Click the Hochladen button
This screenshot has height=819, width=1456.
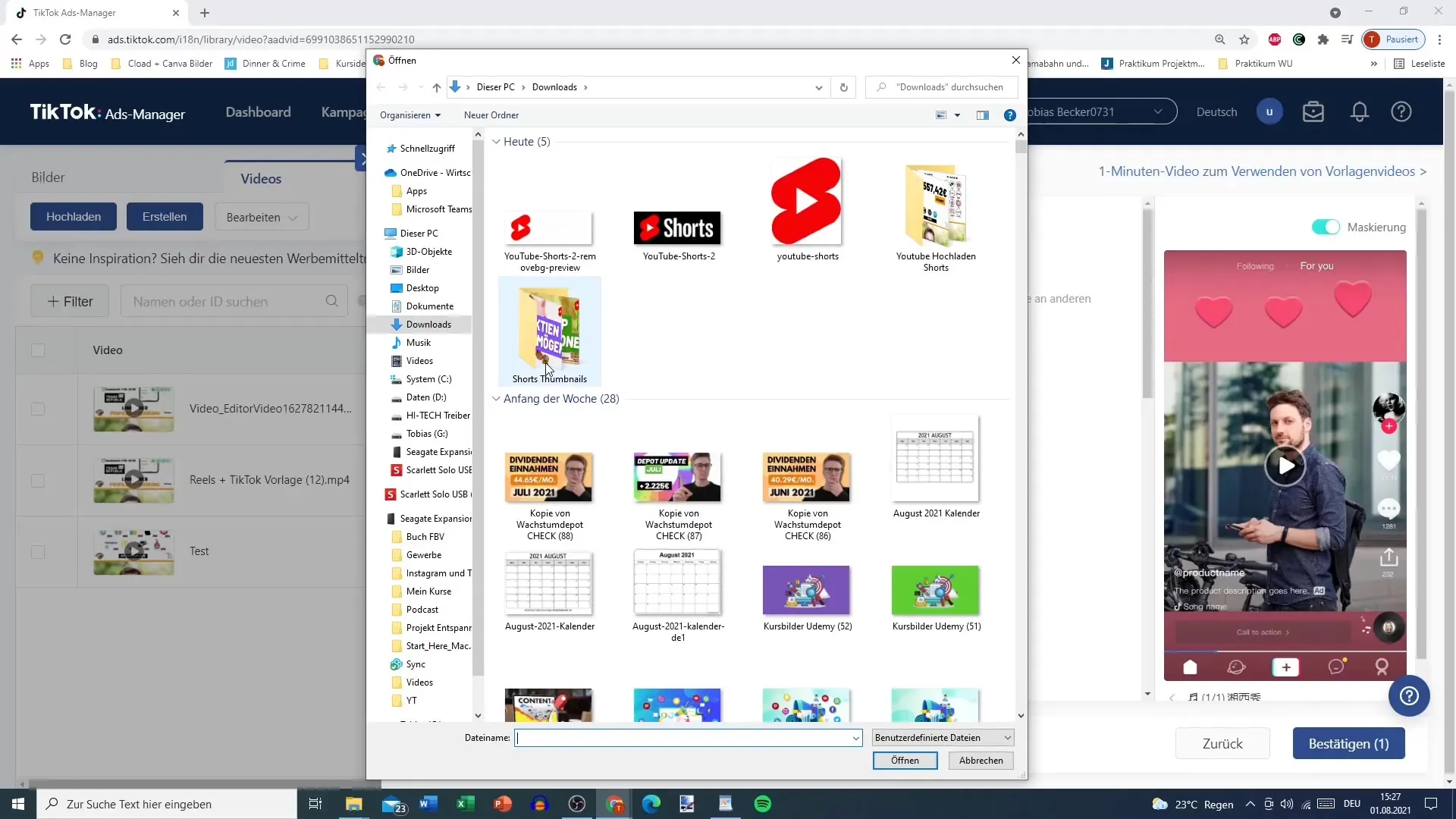point(74,217)
